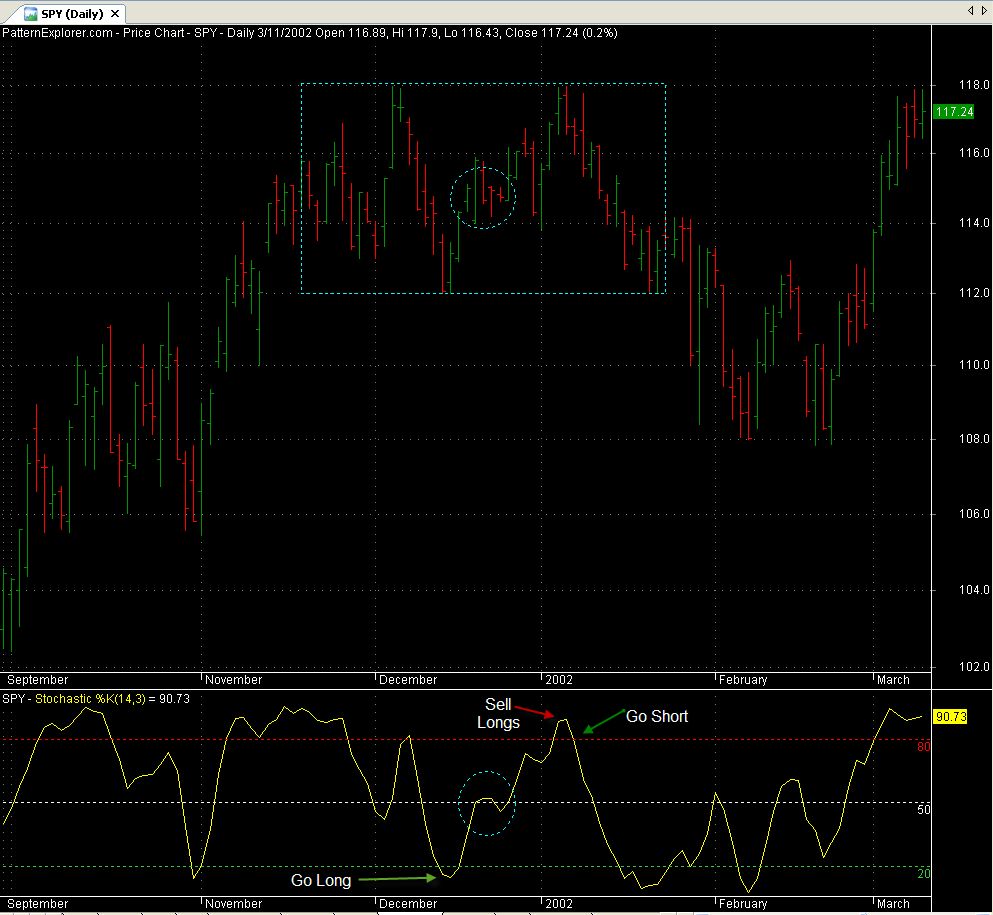Close the SPY (Daily) tab
Screen dimensions: 993x915
114,14
